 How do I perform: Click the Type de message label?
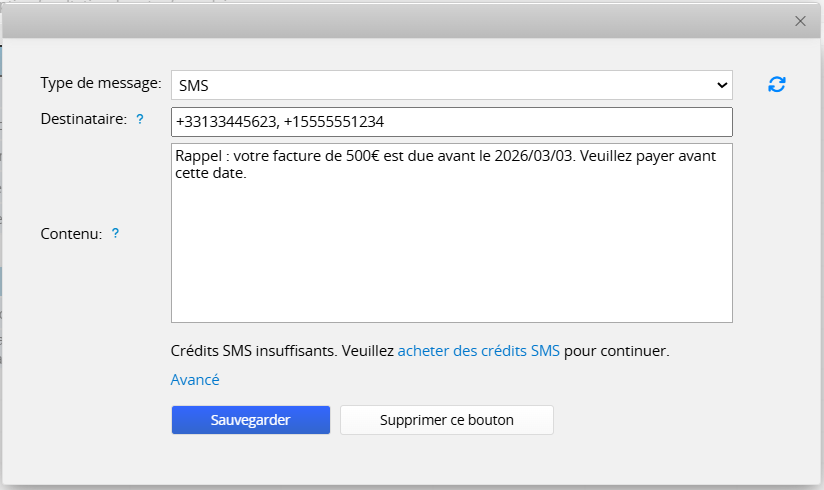[x=100, y=81]
